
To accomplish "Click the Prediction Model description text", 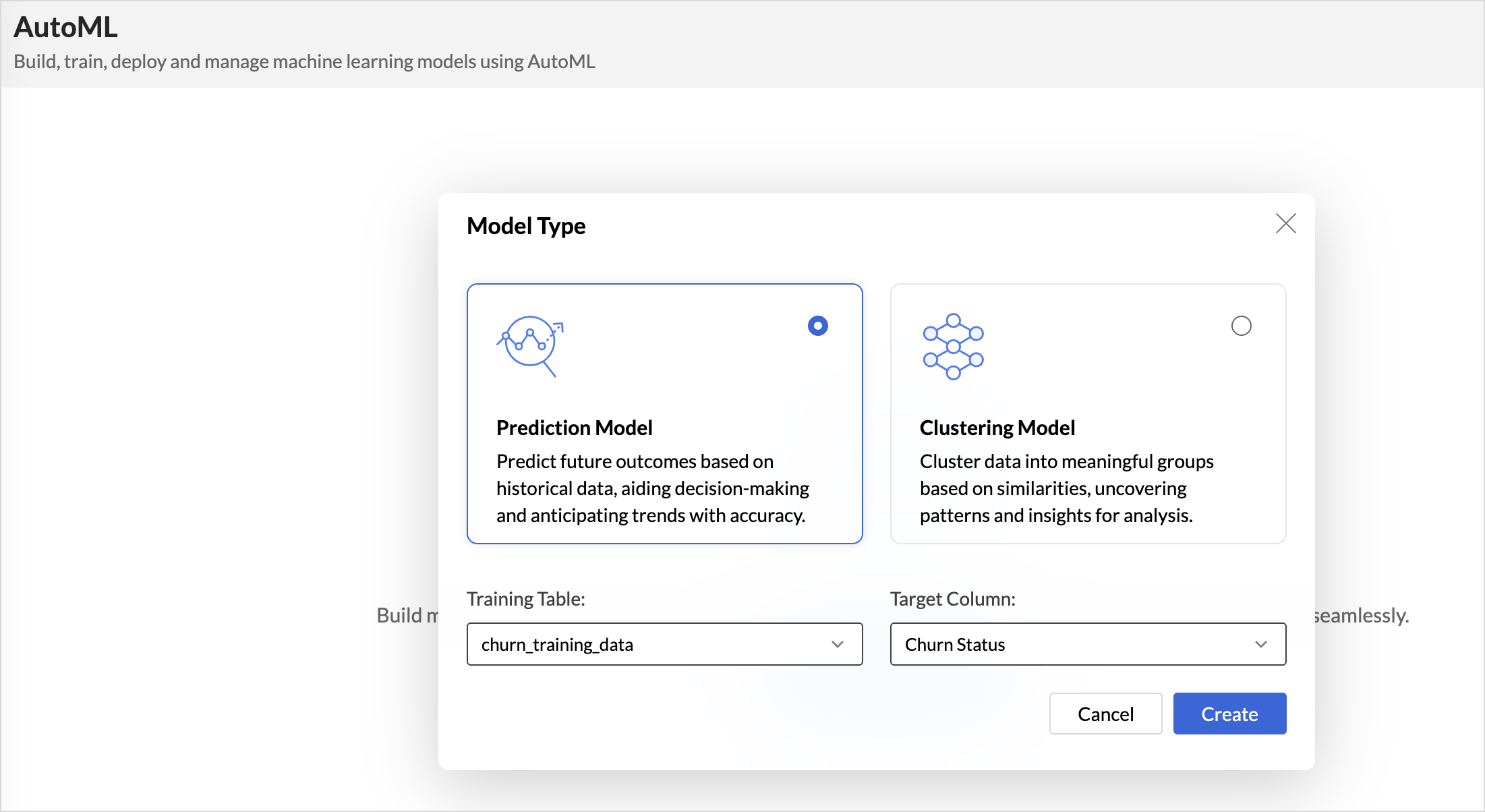I will 652,488.
